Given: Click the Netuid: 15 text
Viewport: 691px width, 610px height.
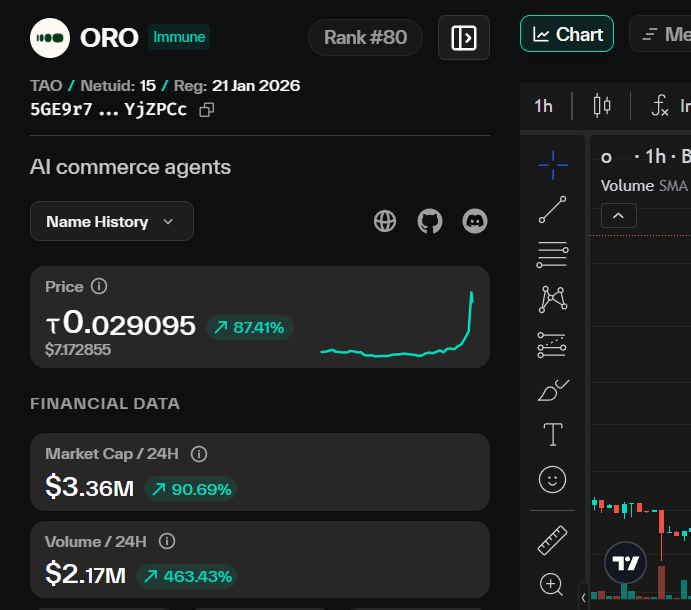Looking at the screenshot, I should [118, 86].
